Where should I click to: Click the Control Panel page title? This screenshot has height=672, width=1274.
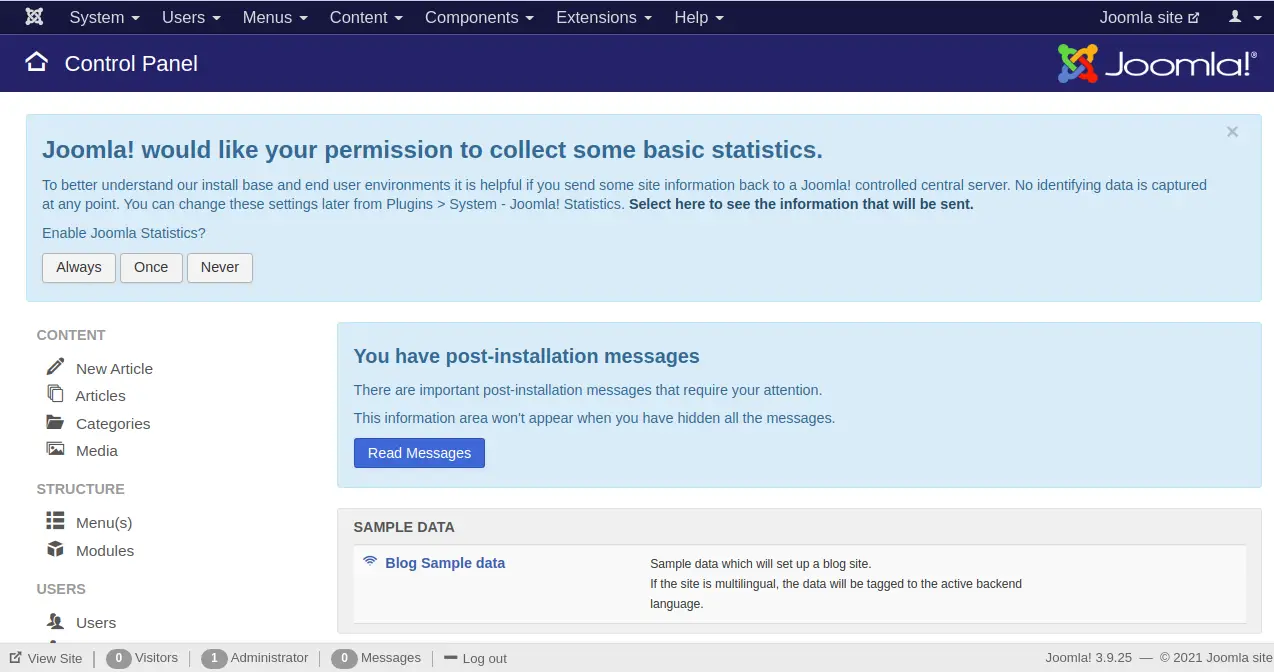[x=131, y=63]
